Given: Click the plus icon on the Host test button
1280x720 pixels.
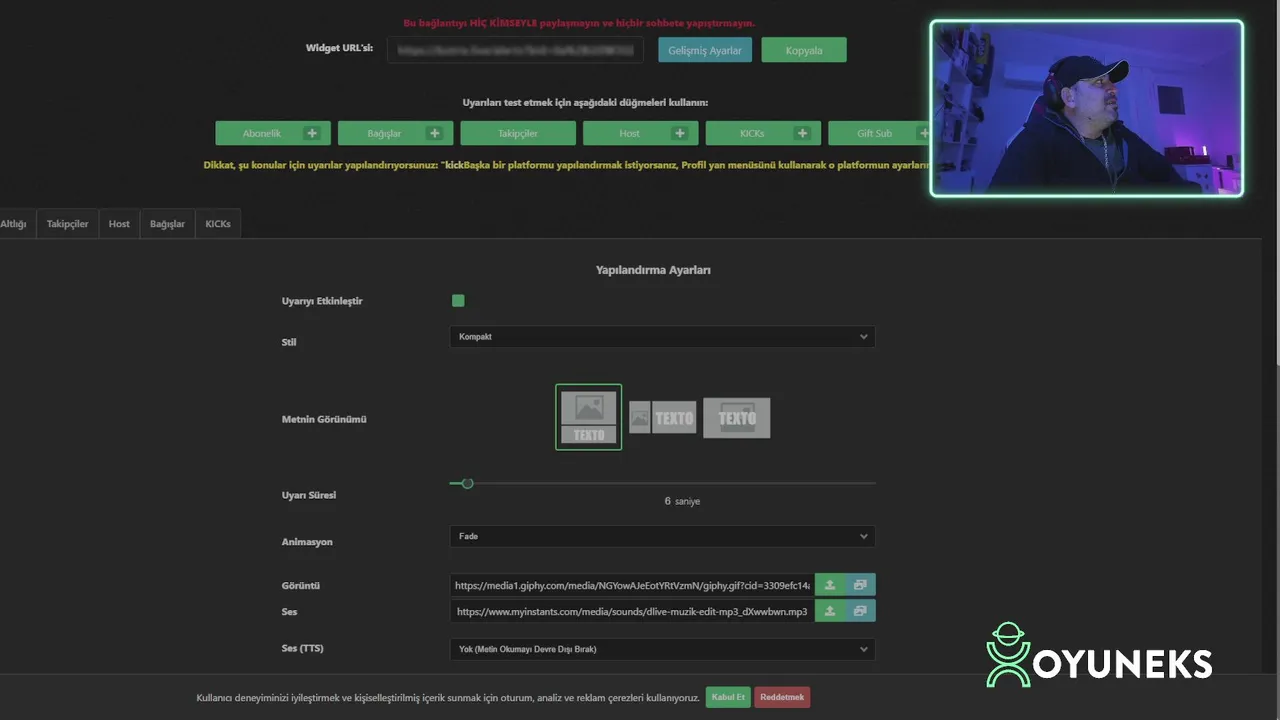Looking at the screenshot, I should click(x=680, y=133).
